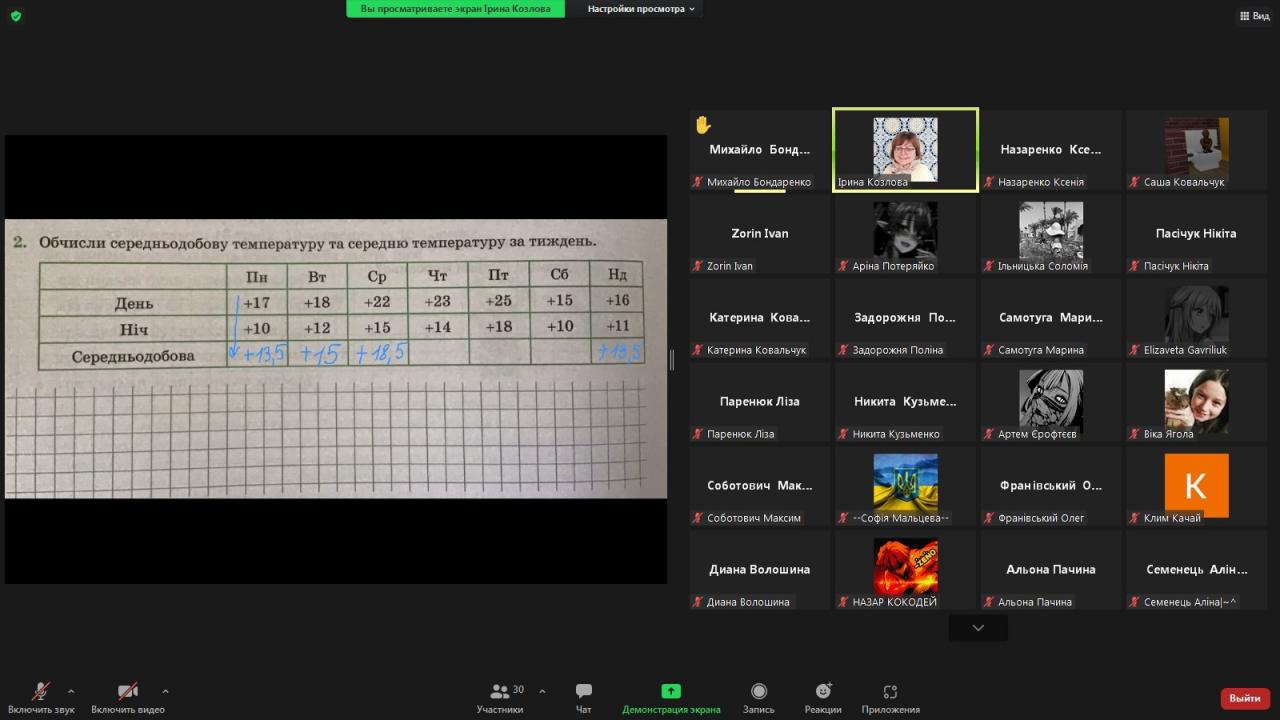This screenshot has width=1280, height=720.
Task: Click the green encryption shield icon
Action: tap(15, 16)
